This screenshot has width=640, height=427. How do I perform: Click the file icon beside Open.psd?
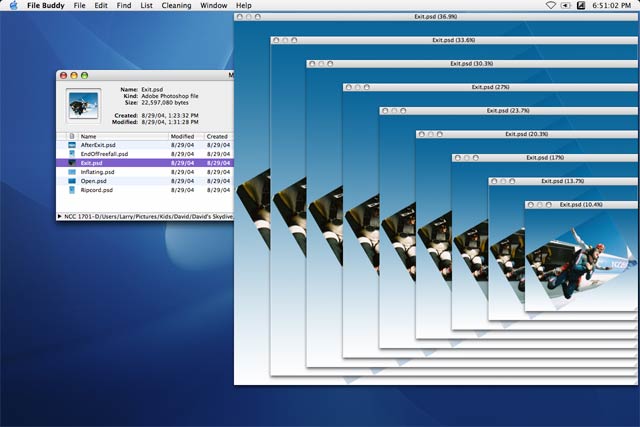(x=72, y=181)
